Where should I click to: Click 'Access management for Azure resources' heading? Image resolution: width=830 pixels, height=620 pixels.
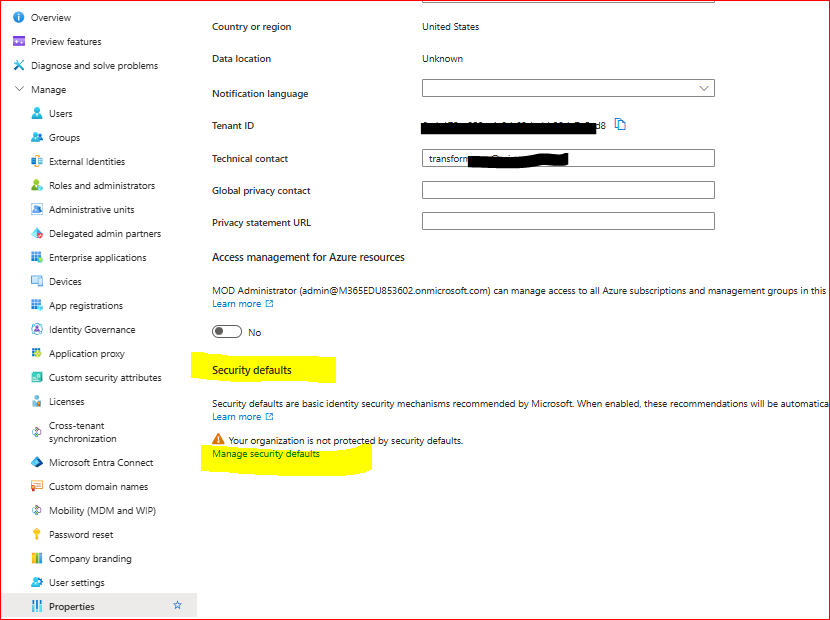coord(308,257)
